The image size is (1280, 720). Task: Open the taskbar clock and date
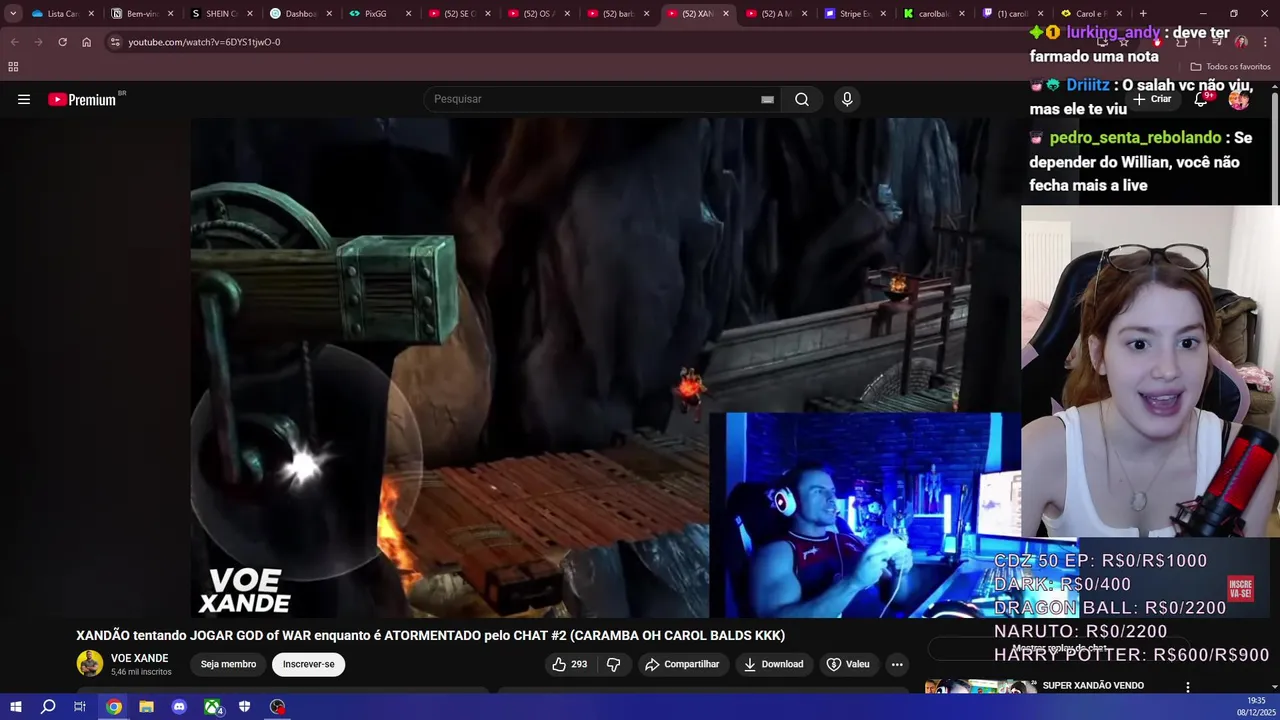point(1257,706)
